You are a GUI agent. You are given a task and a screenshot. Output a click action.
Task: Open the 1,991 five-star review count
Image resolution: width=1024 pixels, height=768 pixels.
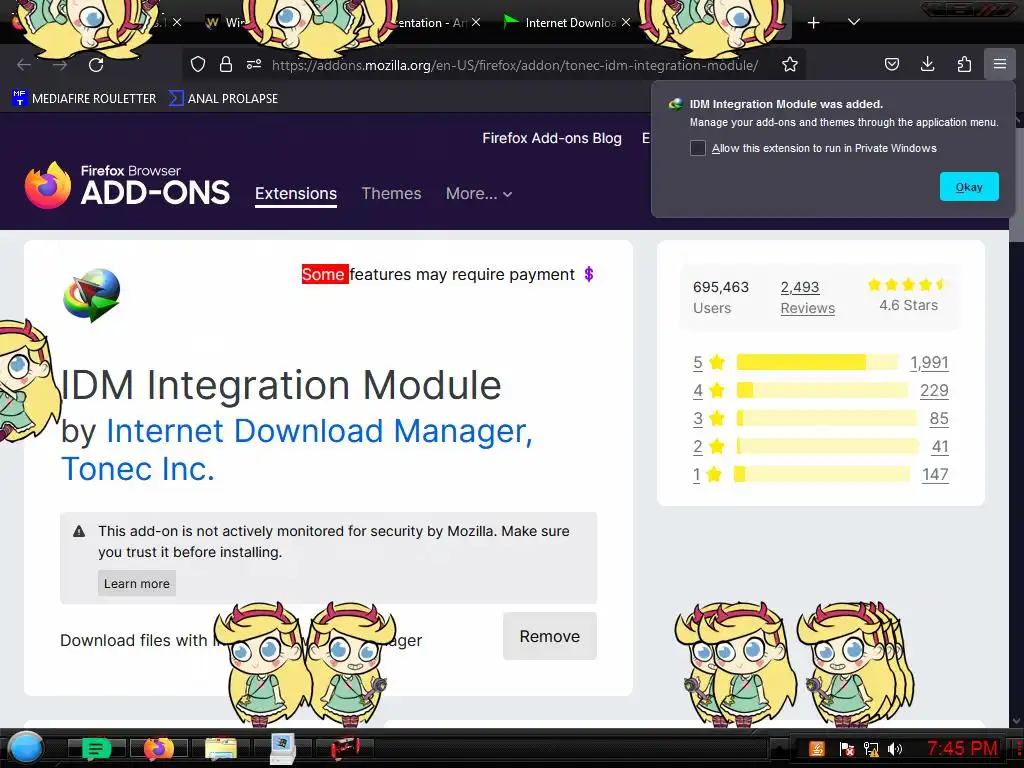point(929,362)
